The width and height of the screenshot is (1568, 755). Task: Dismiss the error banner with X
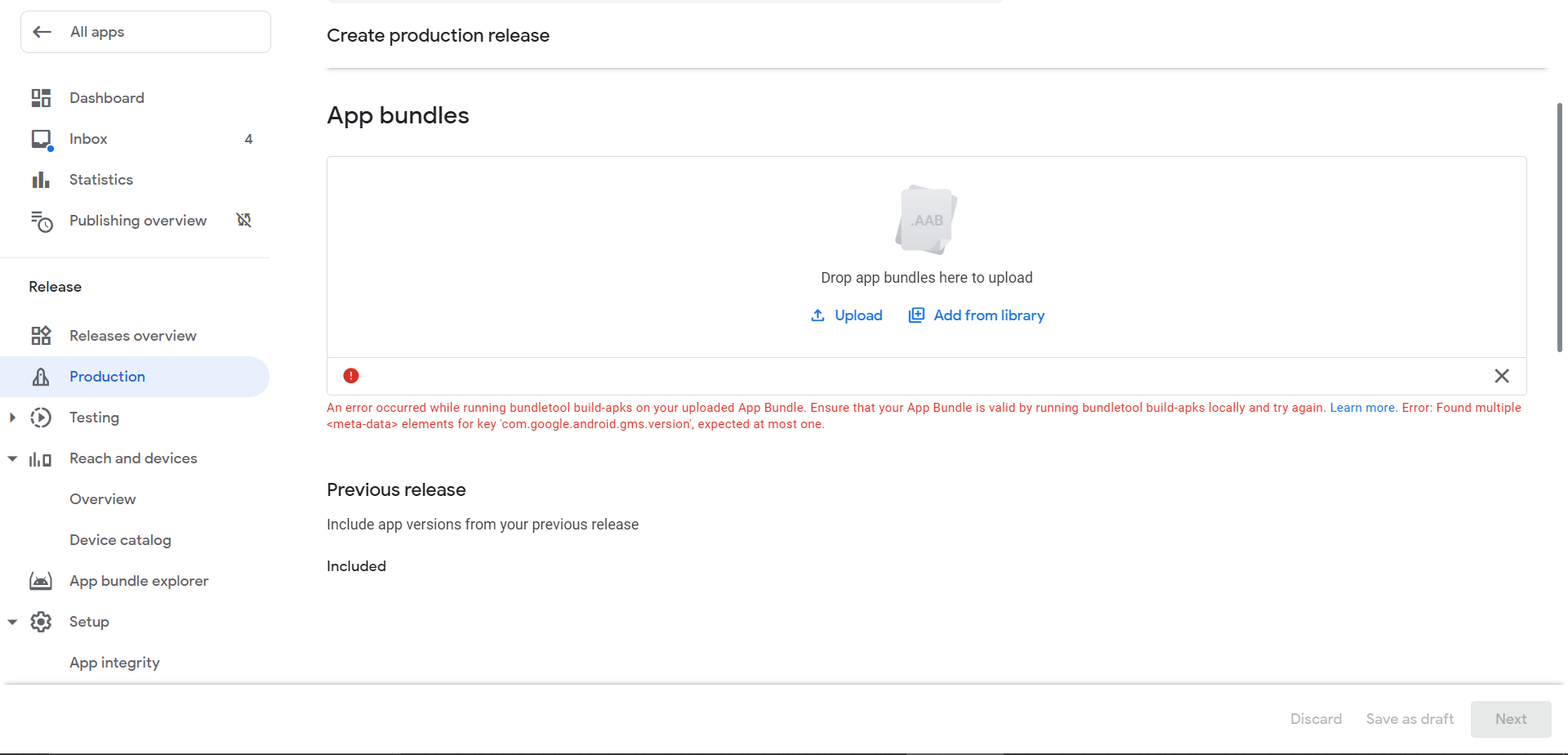(x=1502, y=376)
